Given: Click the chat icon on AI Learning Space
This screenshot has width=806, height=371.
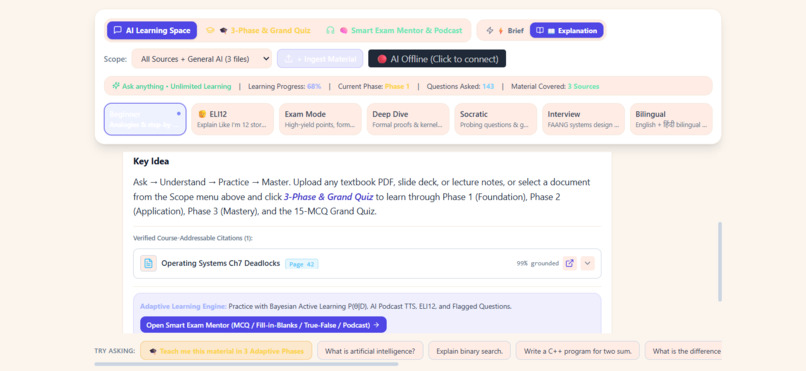Looking at the screenshot, I should [x=118, y=30].
